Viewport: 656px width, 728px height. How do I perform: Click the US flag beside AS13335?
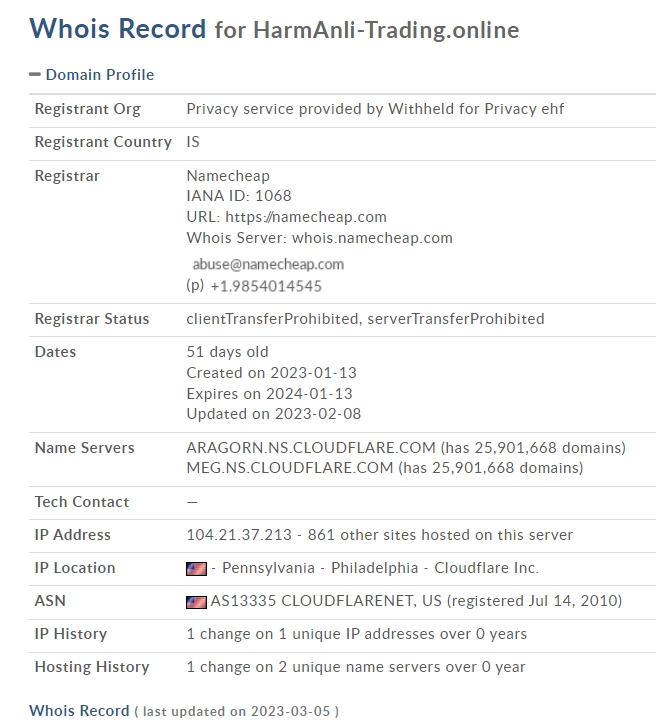click(x=196, y=602)
